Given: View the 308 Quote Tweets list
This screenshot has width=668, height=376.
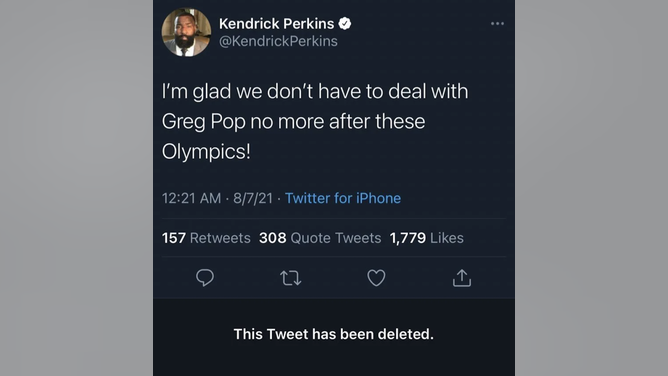Looking at the screenshot, I should (x=320, y=238).
